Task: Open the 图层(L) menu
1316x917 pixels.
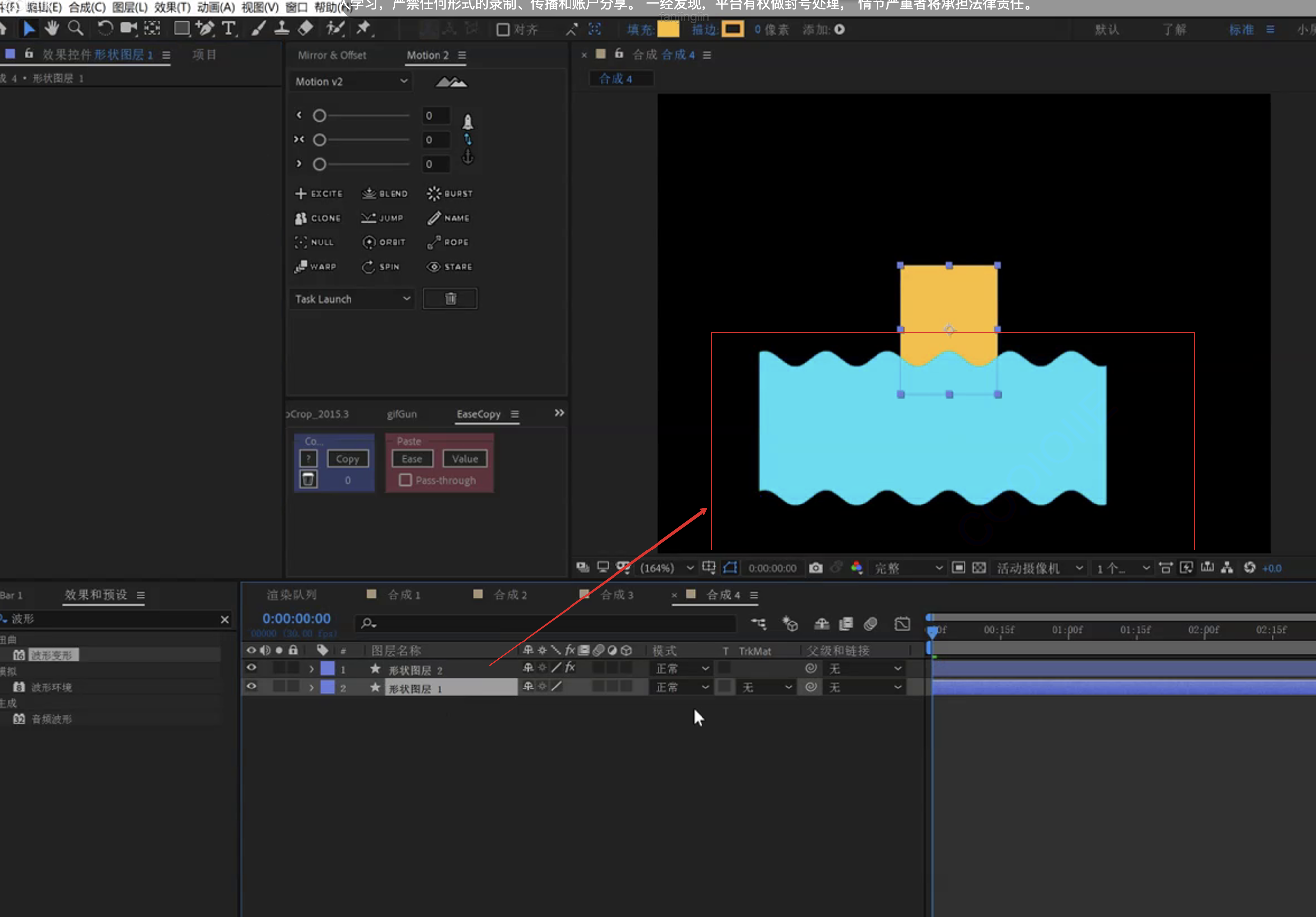Action: tap(130, 7)
